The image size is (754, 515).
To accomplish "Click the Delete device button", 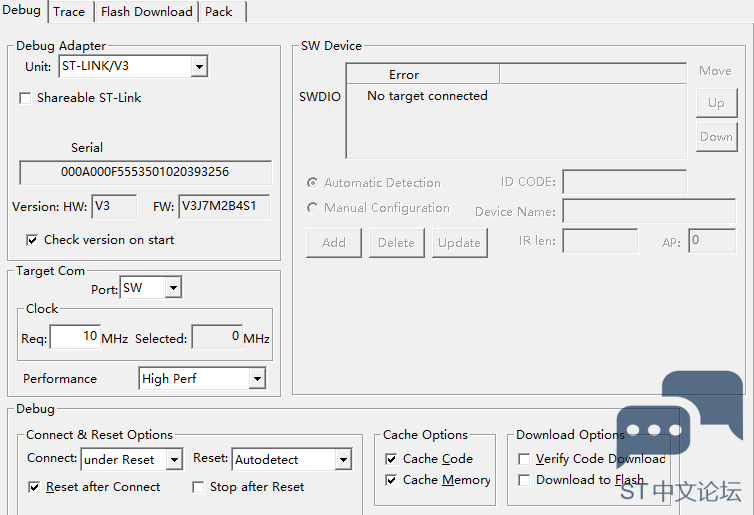I will (x=397, y=243).
